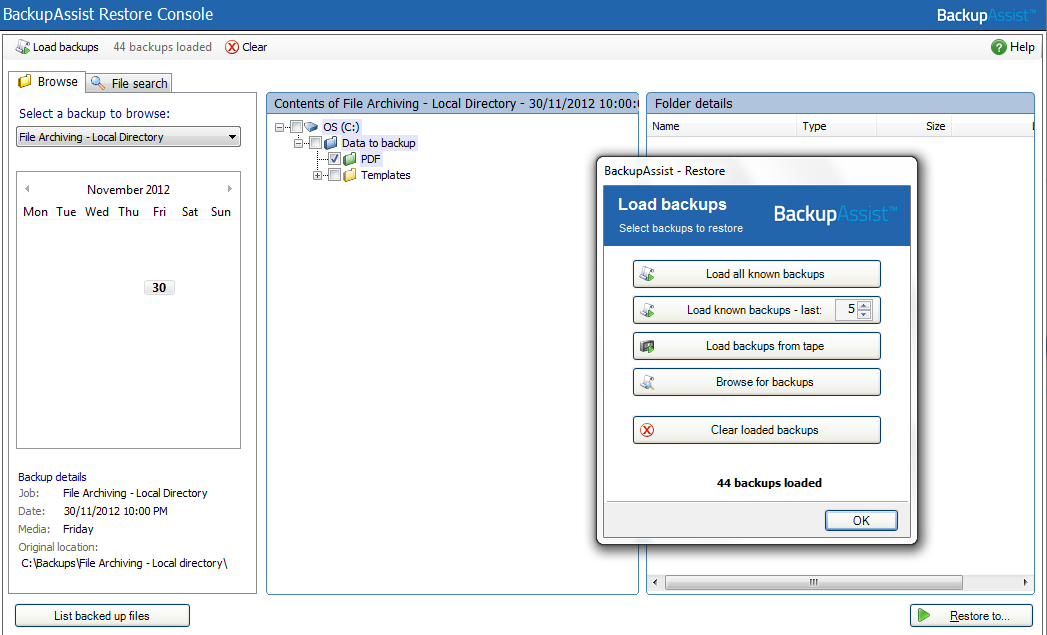Click the Templates folder icon in tree
Image resolution: width=1047 pixels, height=635 pixels.
point(350,175)
